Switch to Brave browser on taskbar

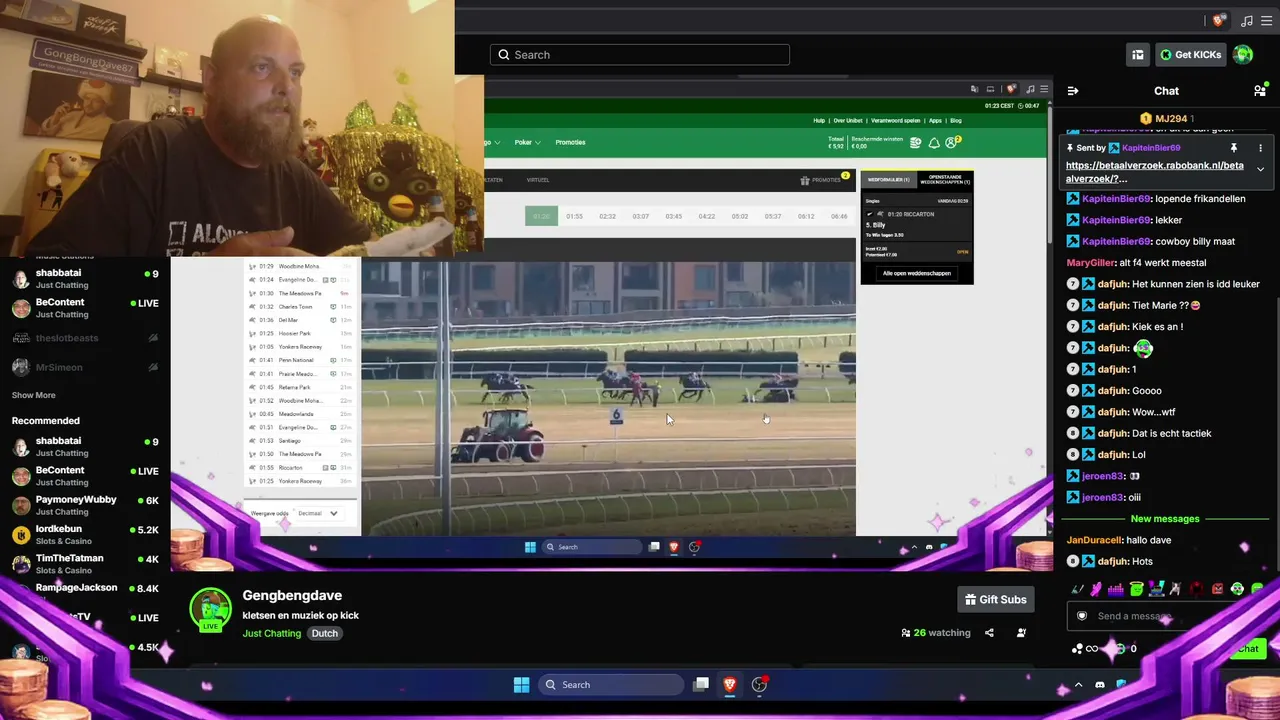tap(730, 685)
